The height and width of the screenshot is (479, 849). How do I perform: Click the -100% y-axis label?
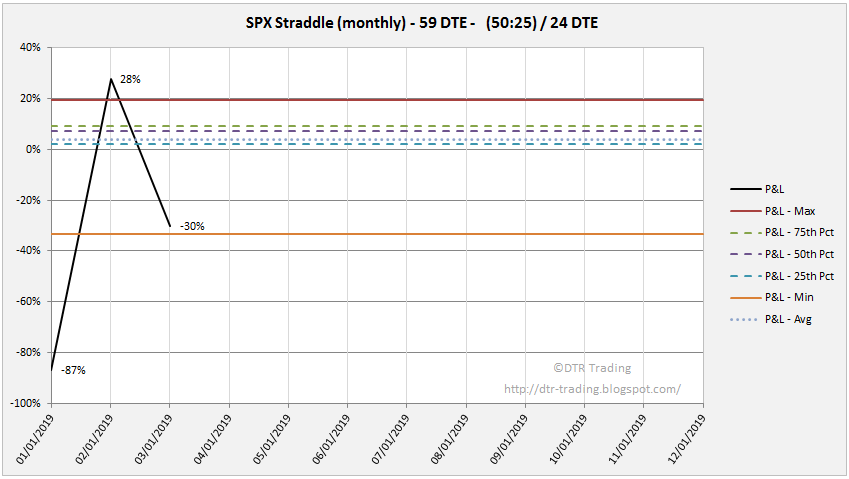click(x=26, y=403)
